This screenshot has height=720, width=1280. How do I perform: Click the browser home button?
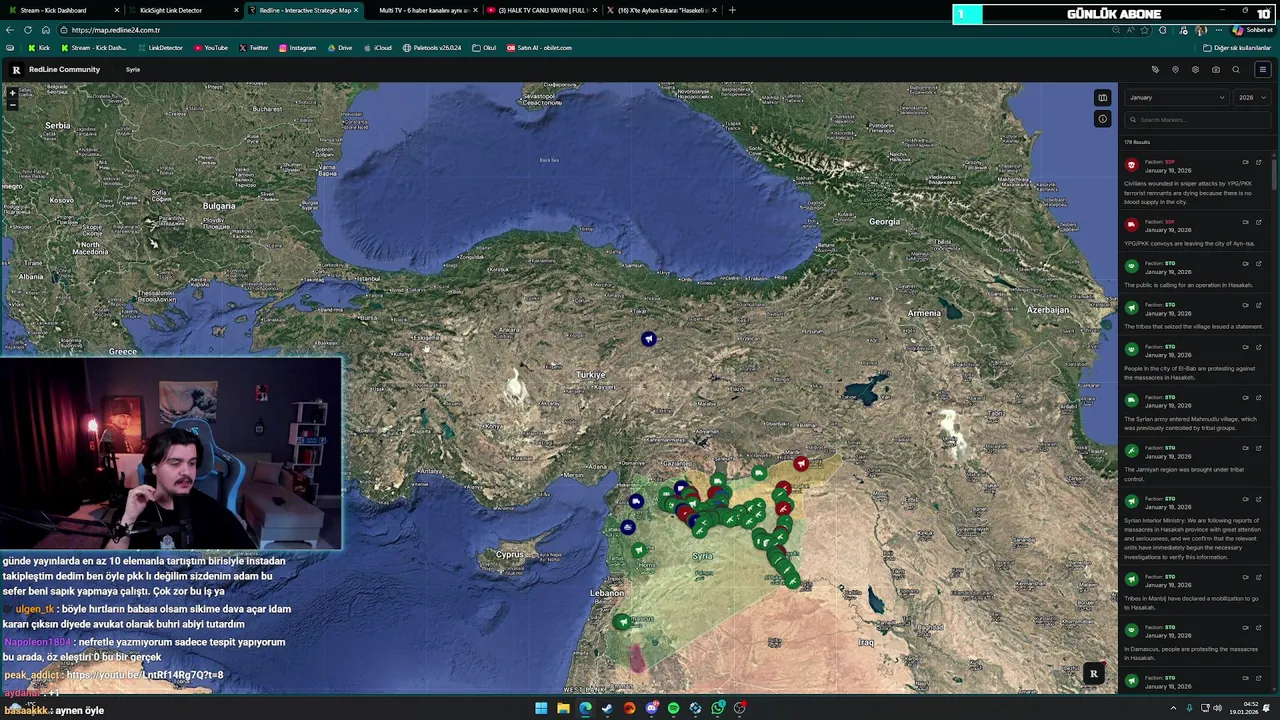coord(46,30)
